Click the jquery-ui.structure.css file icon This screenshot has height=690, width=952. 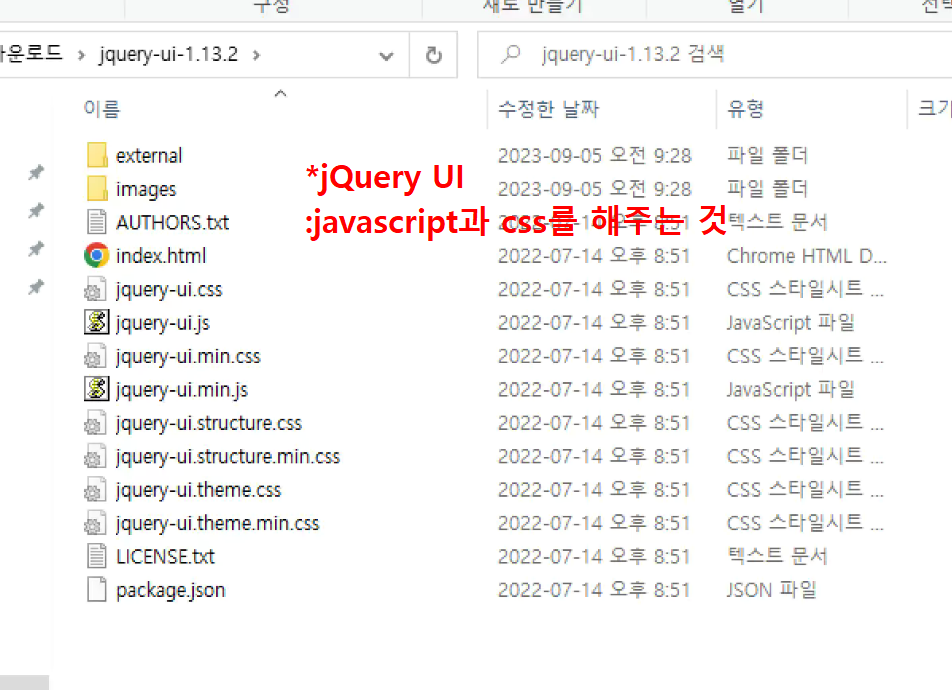click(95, 423)
